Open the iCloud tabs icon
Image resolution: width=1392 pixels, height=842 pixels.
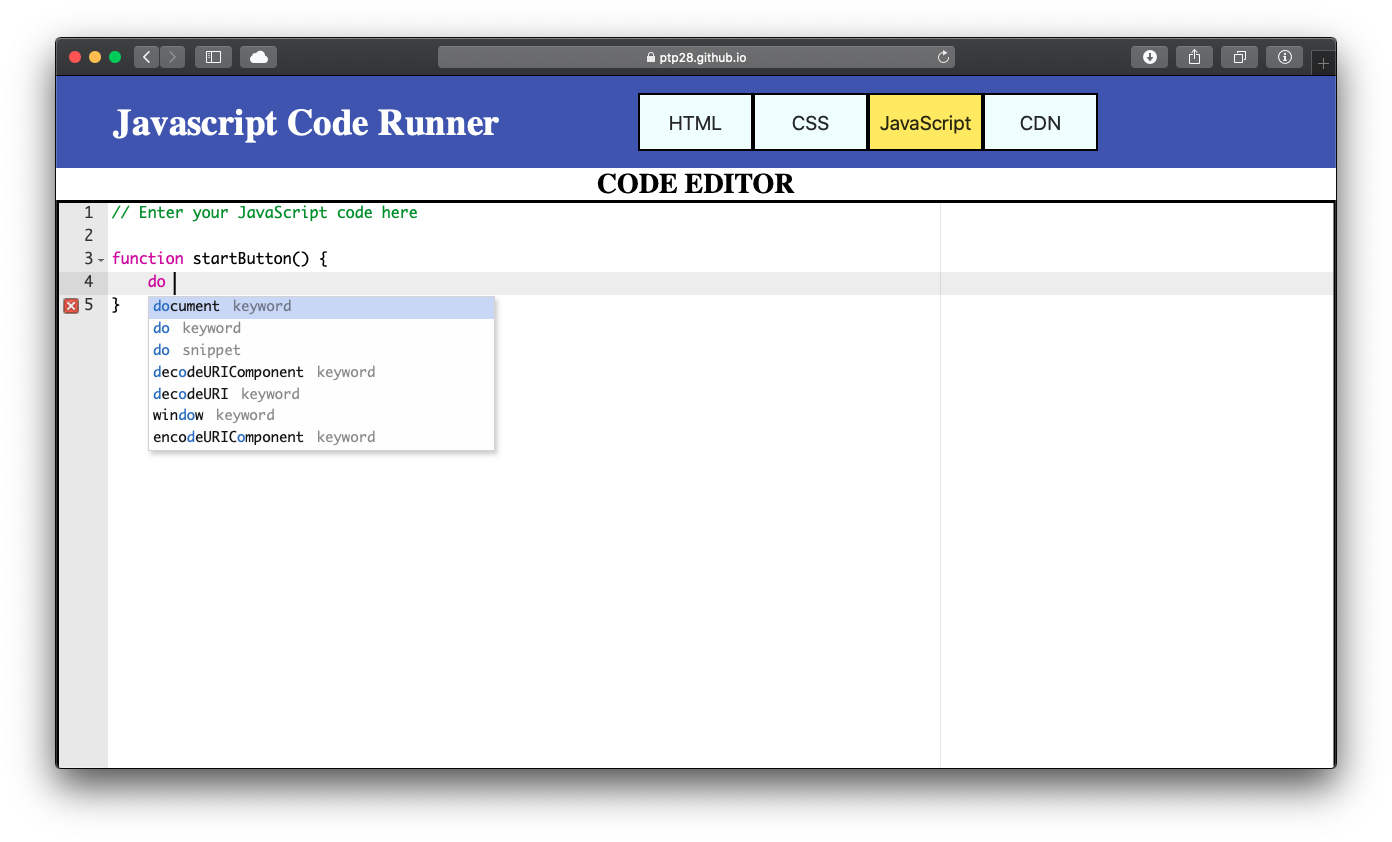tap(258, 57)
